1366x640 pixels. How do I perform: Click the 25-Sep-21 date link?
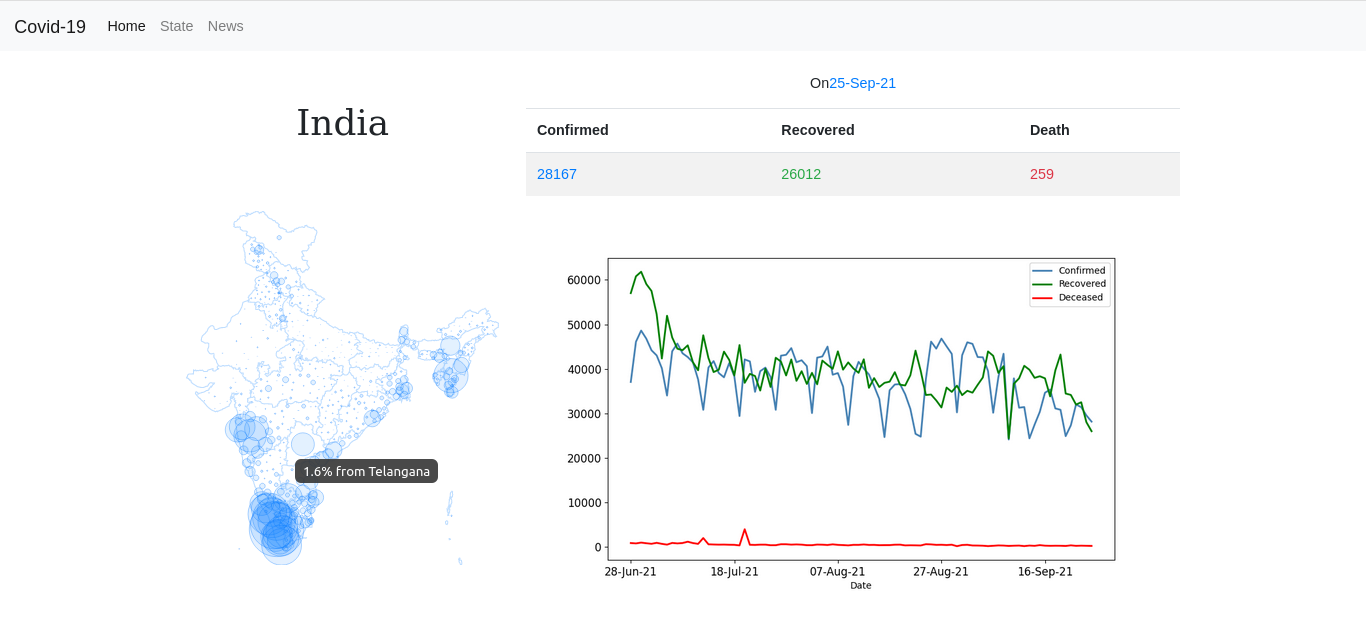click(862, 83)
